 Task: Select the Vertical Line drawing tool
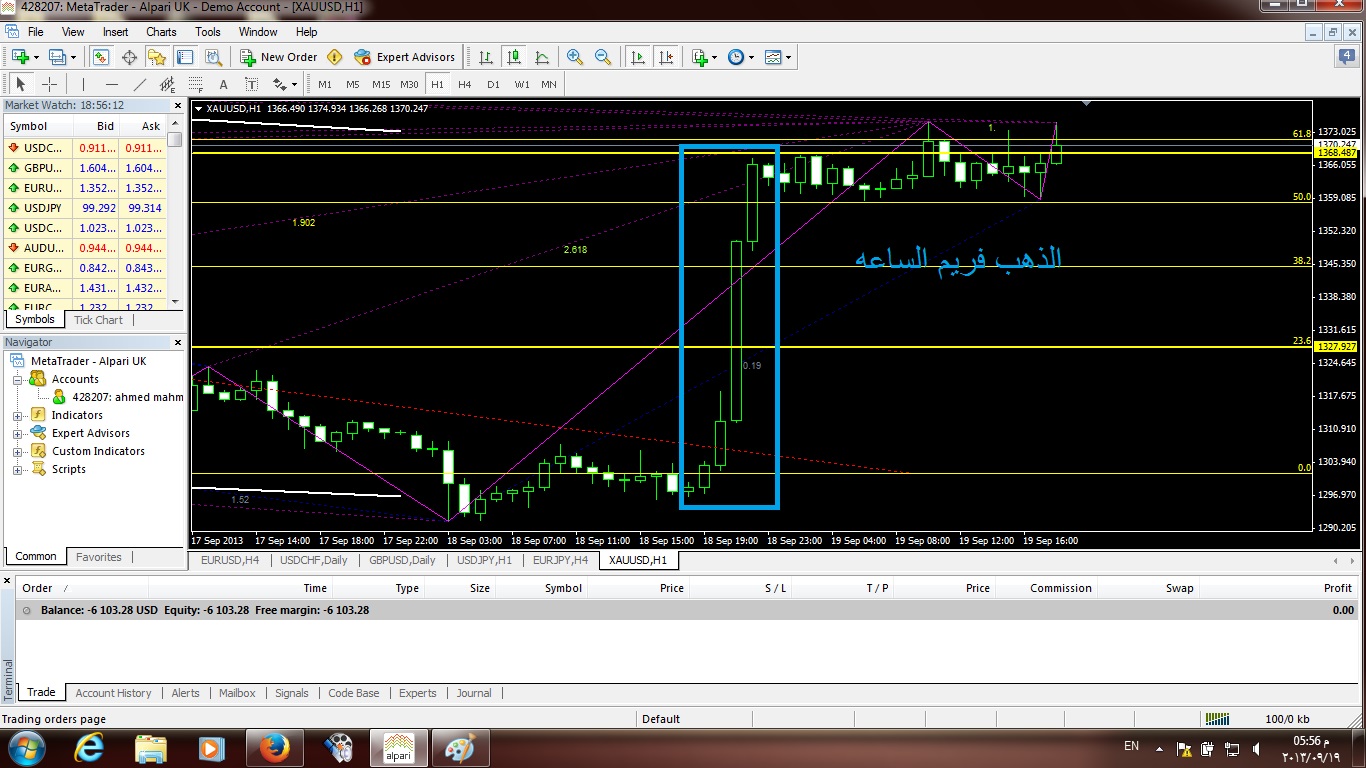point(84,84)
